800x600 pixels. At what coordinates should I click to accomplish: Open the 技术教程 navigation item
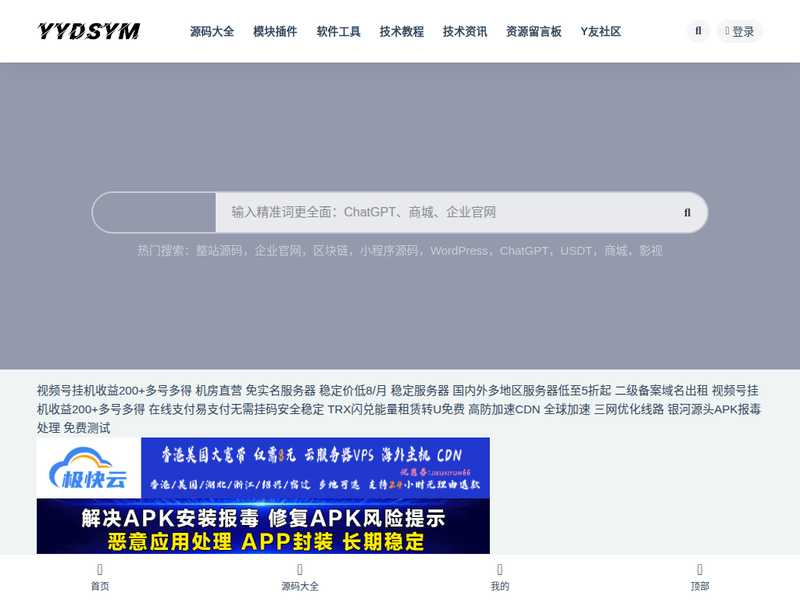(x=401, y=31)
